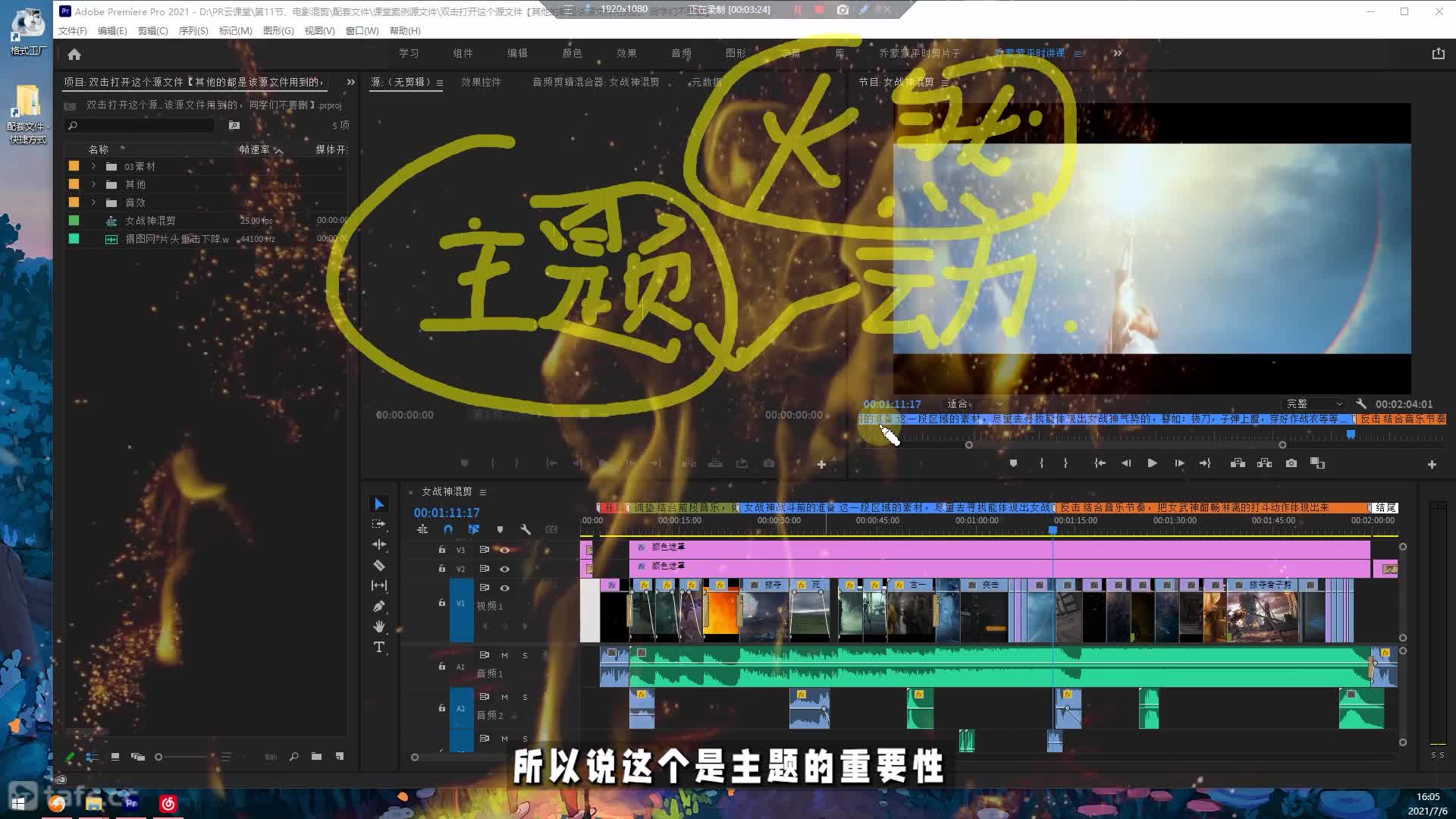This screenshot has height=819, width=1456.
Task: Expand the 03素材 bin
Action: pos(94,166)
